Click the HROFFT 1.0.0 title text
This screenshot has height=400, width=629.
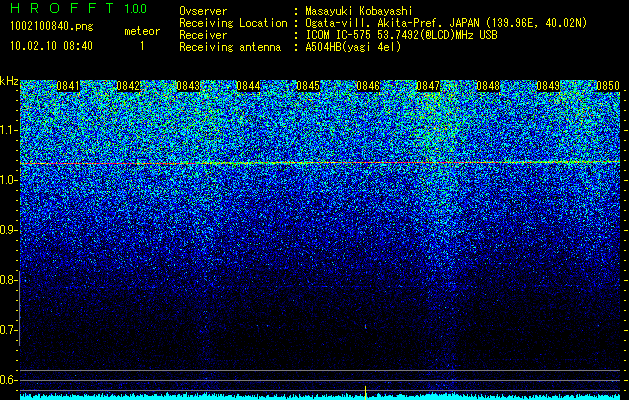(78, 8)
